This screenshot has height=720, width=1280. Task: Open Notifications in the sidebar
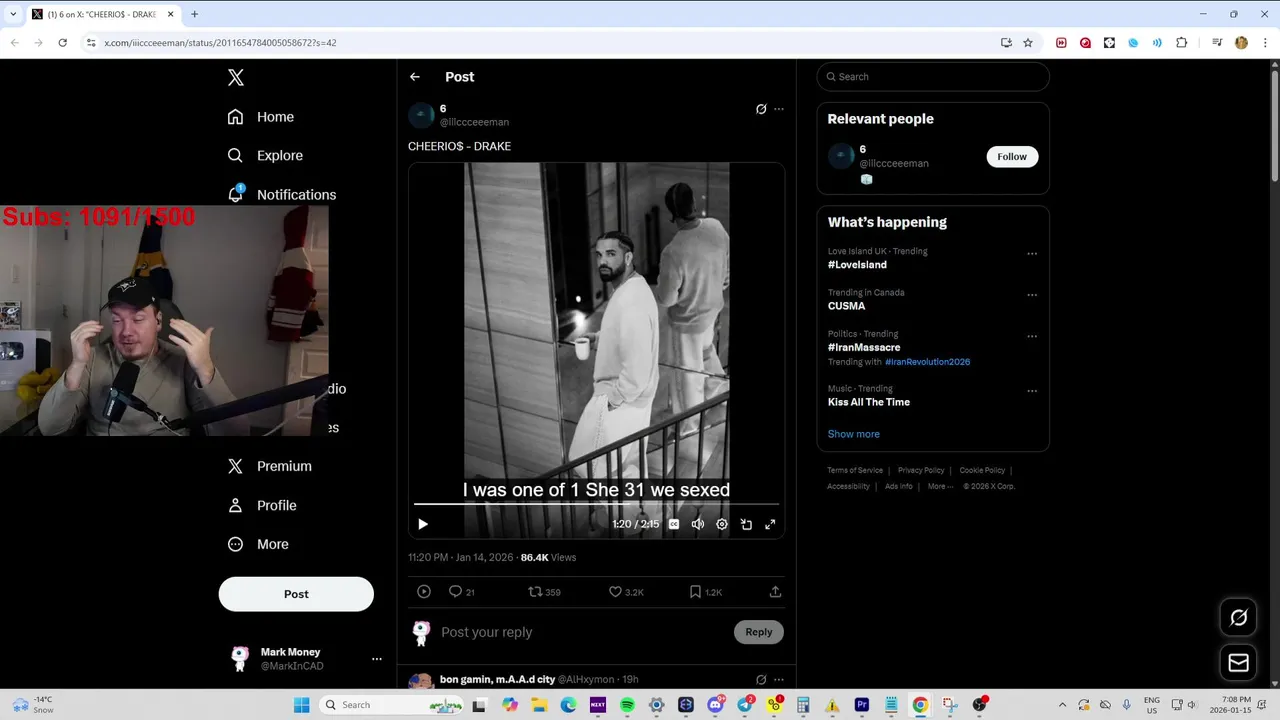(281, 194)
